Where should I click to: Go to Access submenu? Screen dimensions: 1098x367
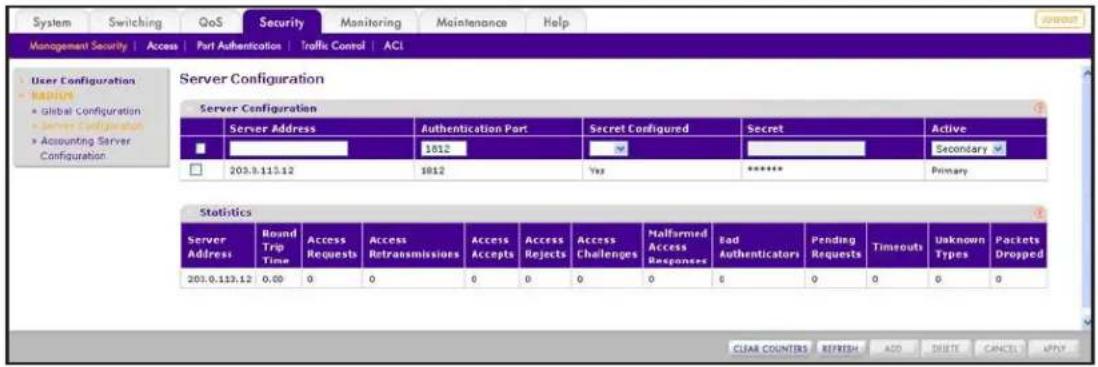[x=161, y=46]
